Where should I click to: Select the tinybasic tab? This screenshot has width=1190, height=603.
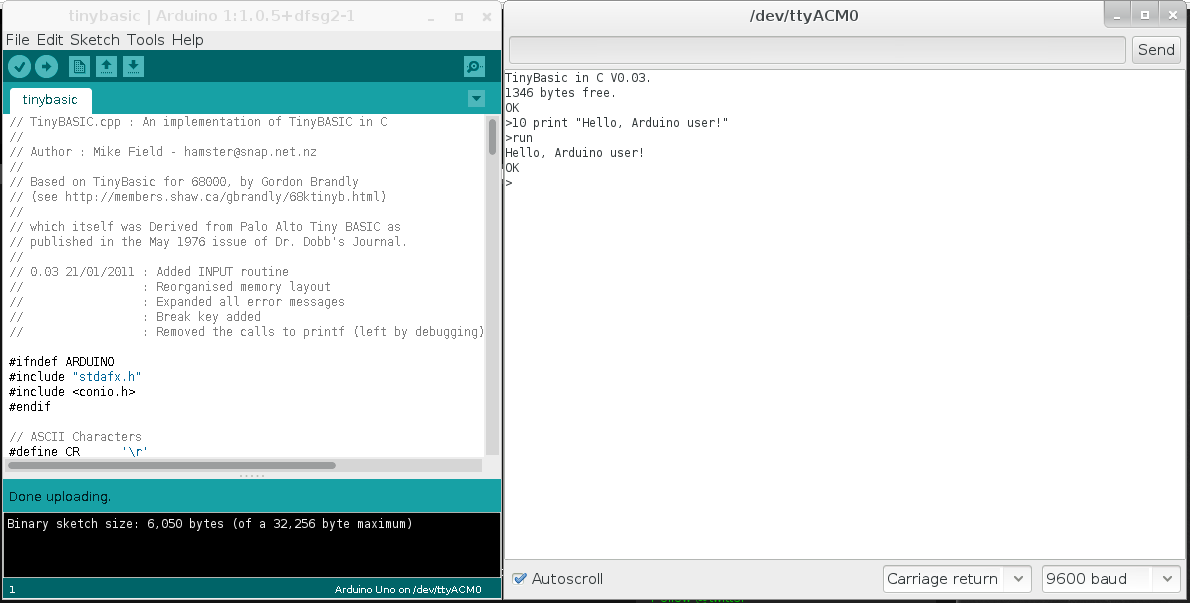[x=50, y=100]
